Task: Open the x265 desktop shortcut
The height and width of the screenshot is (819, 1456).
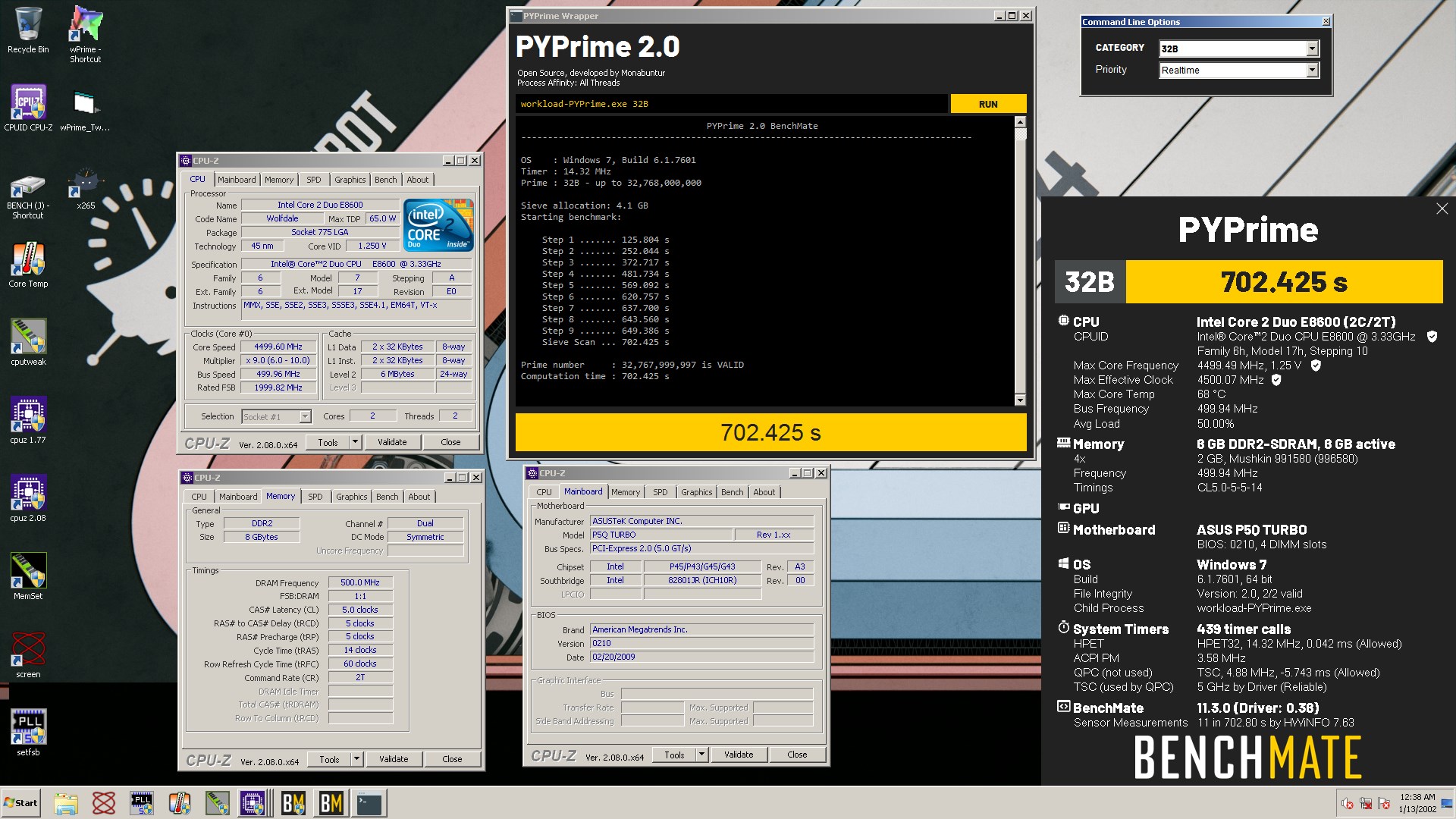Action: tap(86, 190)
